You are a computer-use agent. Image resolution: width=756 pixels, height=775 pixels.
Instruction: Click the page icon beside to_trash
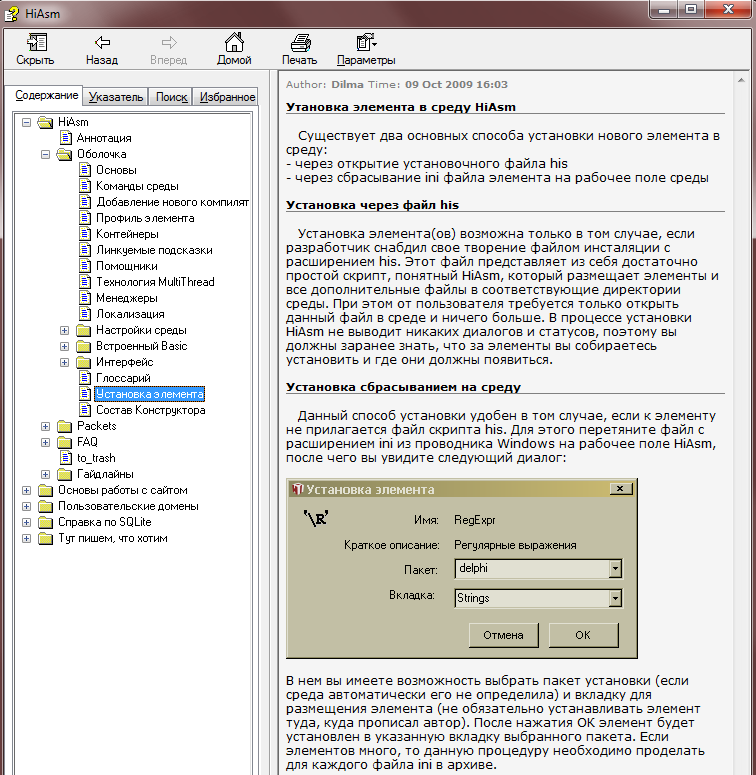66,458
